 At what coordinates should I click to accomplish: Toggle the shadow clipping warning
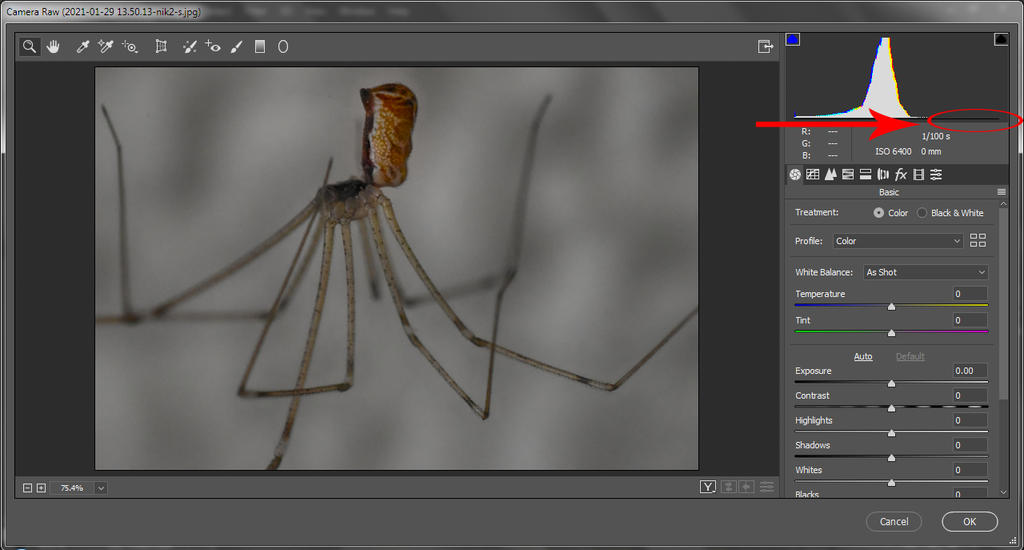pyautogui.click(x=793, y=40)
